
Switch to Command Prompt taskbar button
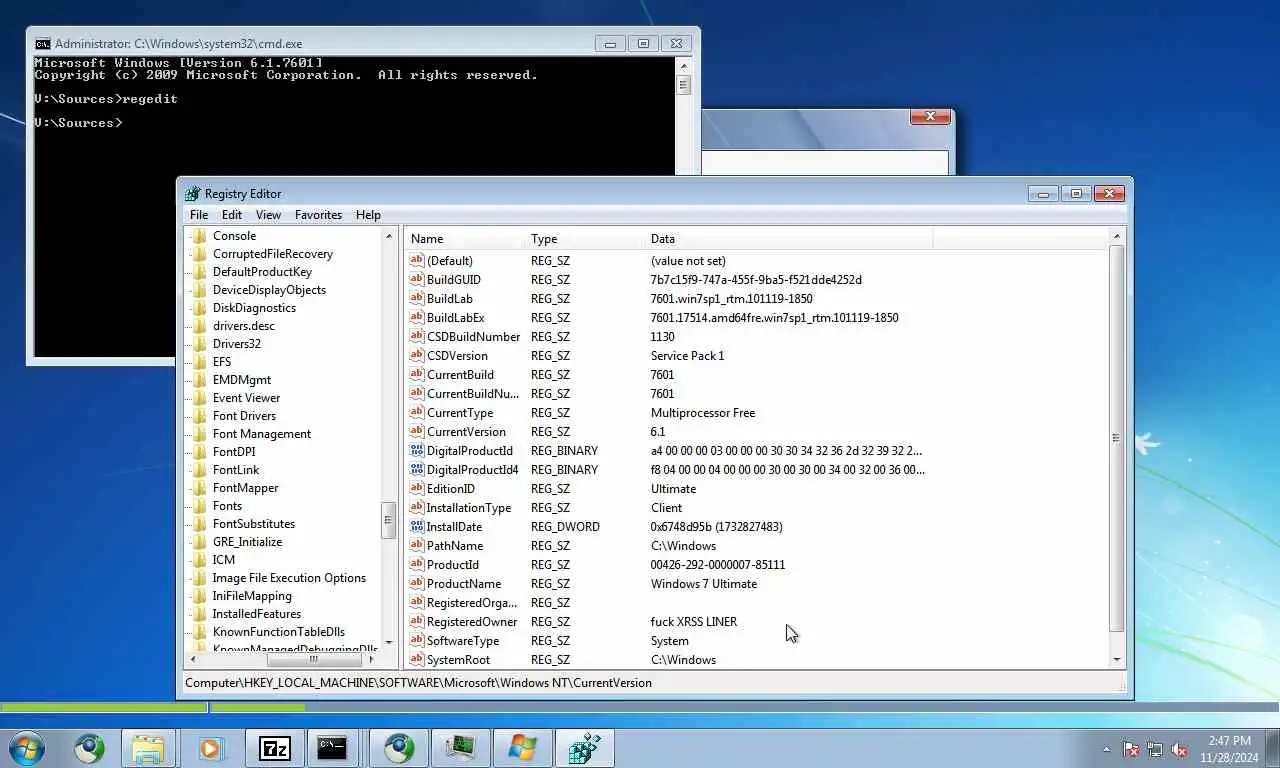point(332,748)
